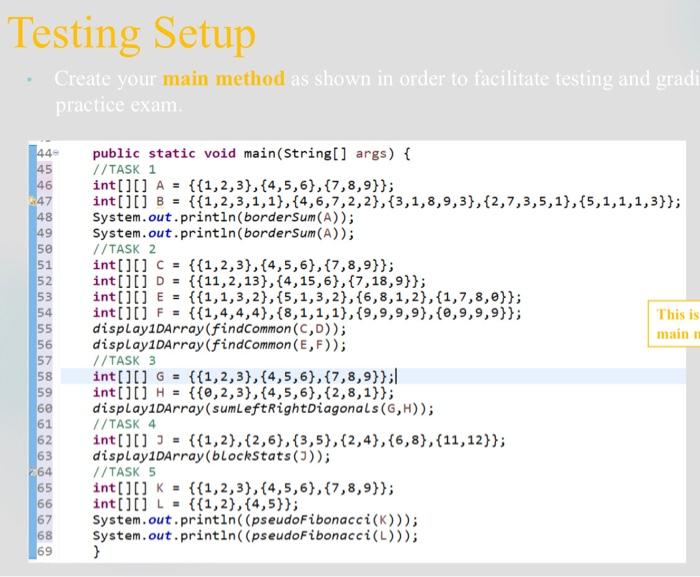The image size is (700, 577).
Task: Select the line 'public static void main(String[] args) {'
Action: 251,154
